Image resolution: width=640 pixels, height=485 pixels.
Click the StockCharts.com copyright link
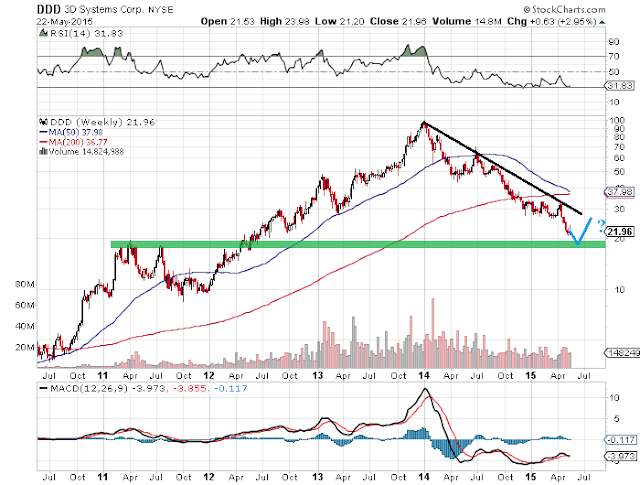coord(564,9)
